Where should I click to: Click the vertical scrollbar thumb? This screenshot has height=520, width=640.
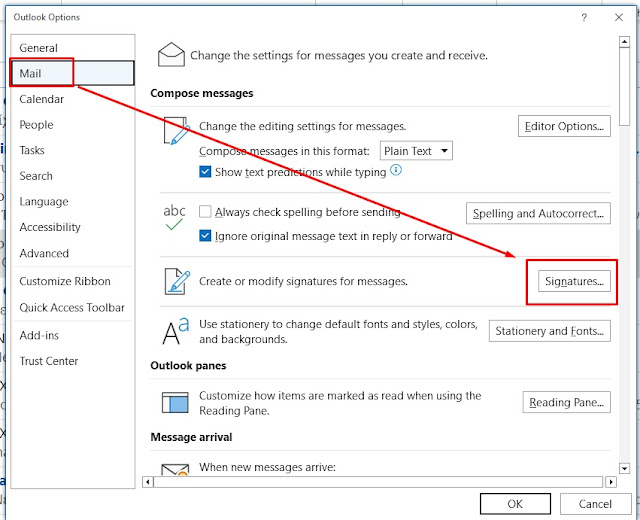[624, 87]
